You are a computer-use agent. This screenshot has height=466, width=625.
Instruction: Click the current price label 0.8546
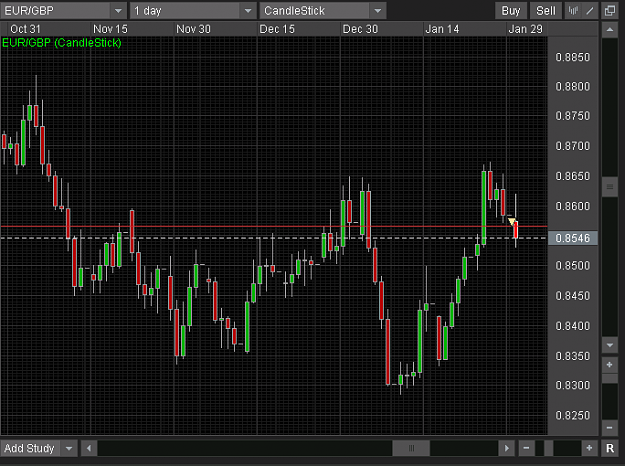572,238
